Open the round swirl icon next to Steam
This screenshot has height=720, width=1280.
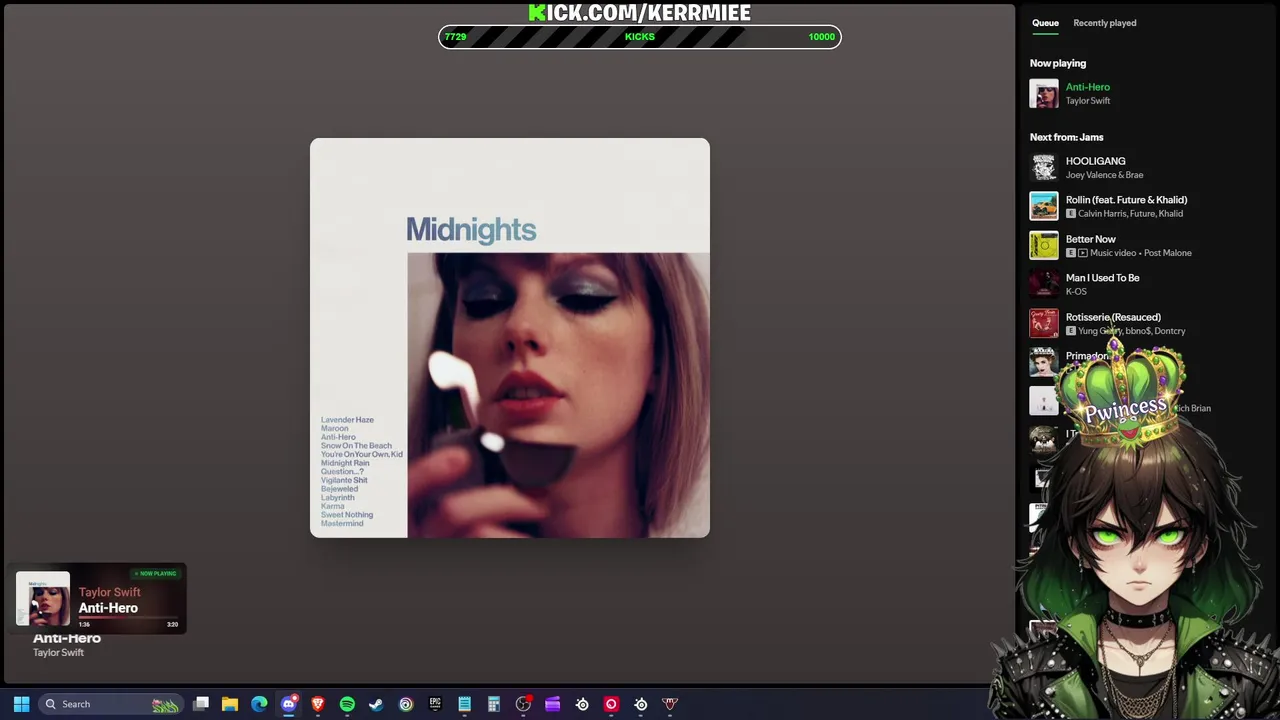click(x=406, y=704)
